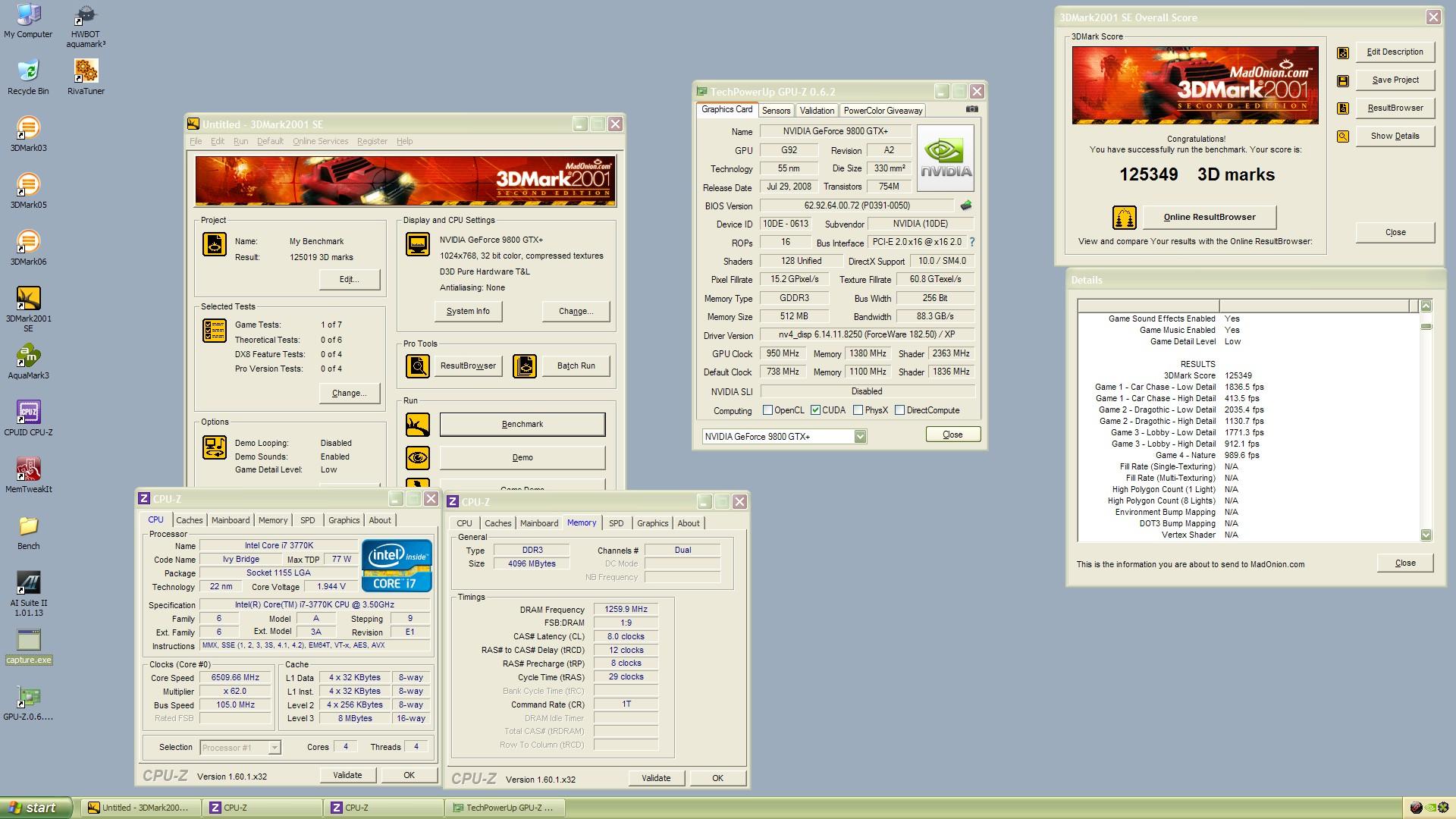Open the Online Services menu in 3DMark2001

[x=320, y=141]
